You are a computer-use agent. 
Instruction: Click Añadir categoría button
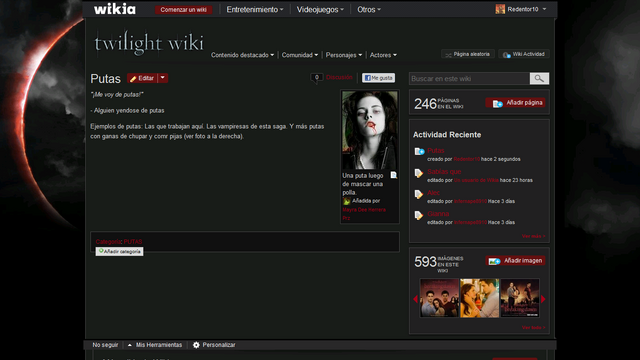click(119, 251)
